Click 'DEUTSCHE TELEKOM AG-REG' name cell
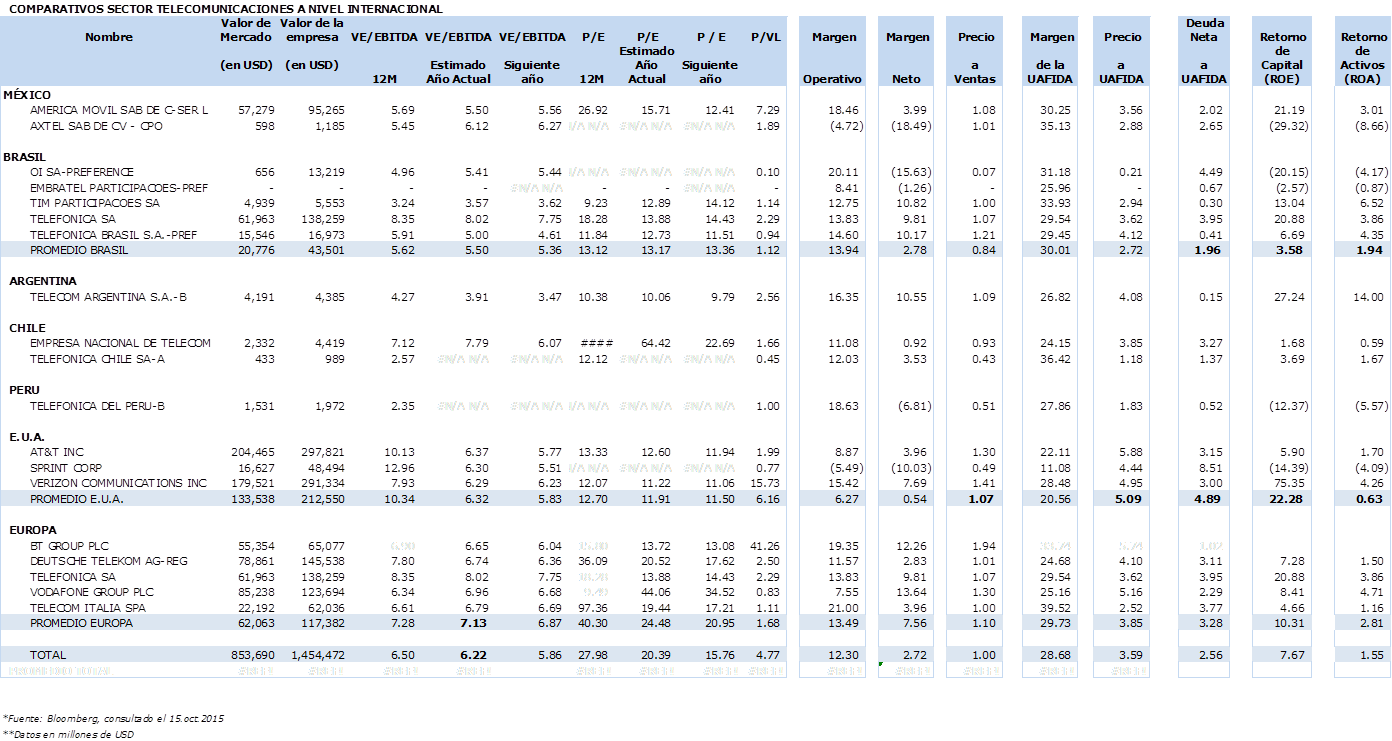This screenshot has height=741, width=1392. [107, 561]
